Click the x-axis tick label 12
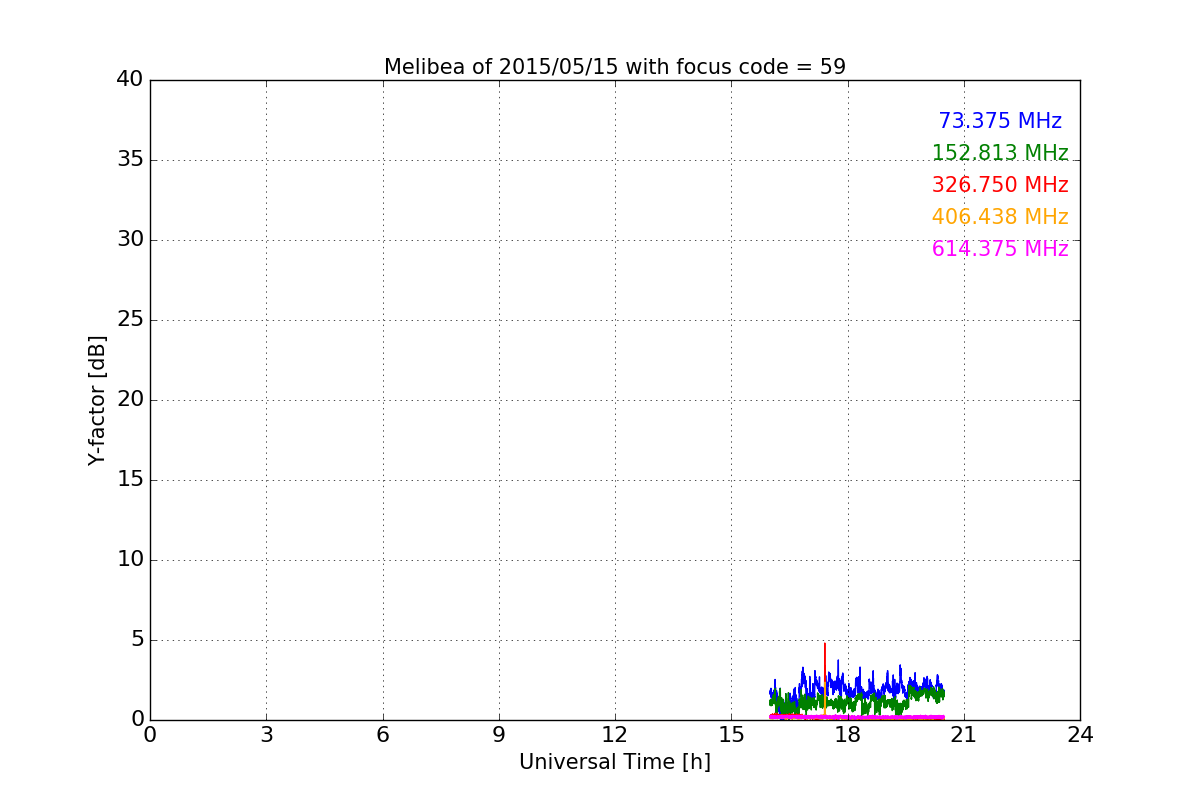Screen dimensions: 1200x800 615,734
